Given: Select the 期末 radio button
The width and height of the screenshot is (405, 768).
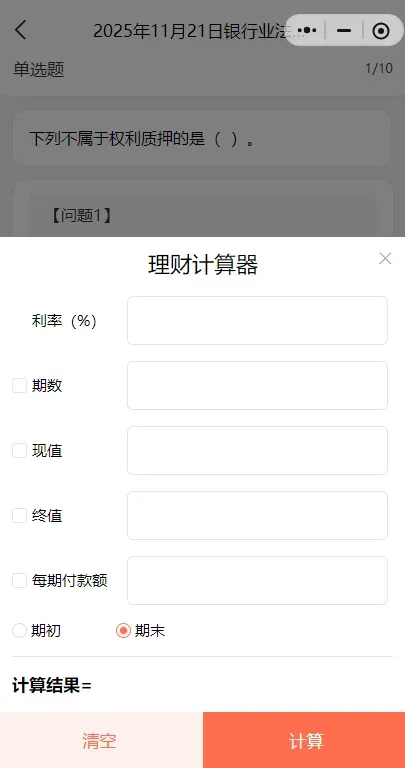Looking at the screenshot, I should tap(123, 630).
